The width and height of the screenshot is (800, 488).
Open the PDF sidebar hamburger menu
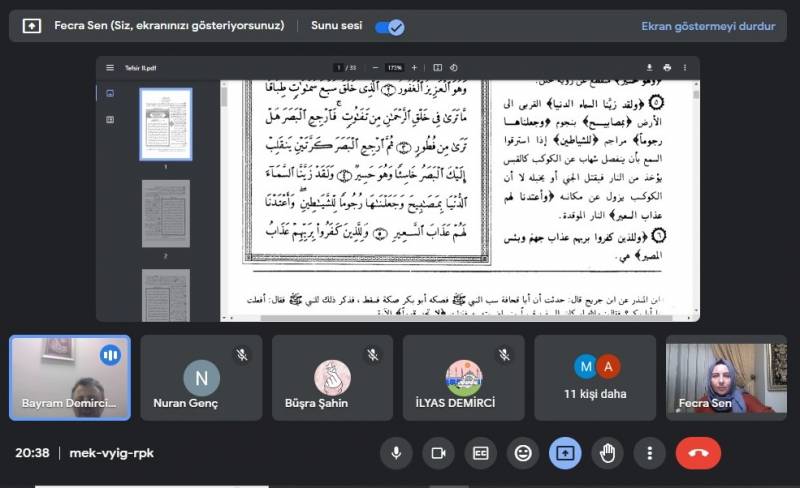(111, 67)
